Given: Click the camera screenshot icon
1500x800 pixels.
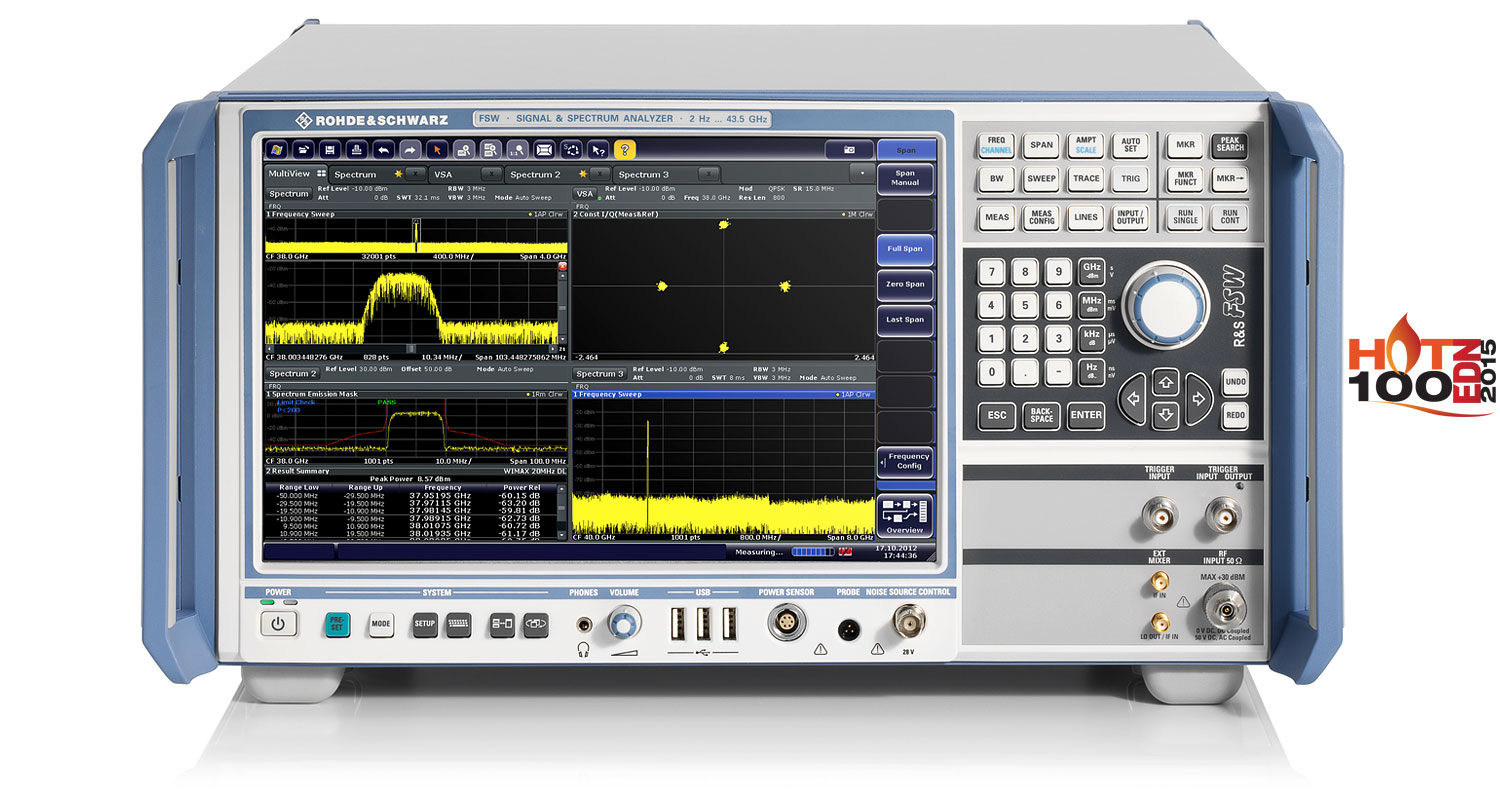Looking at the screenshot, I should (849, 149).
